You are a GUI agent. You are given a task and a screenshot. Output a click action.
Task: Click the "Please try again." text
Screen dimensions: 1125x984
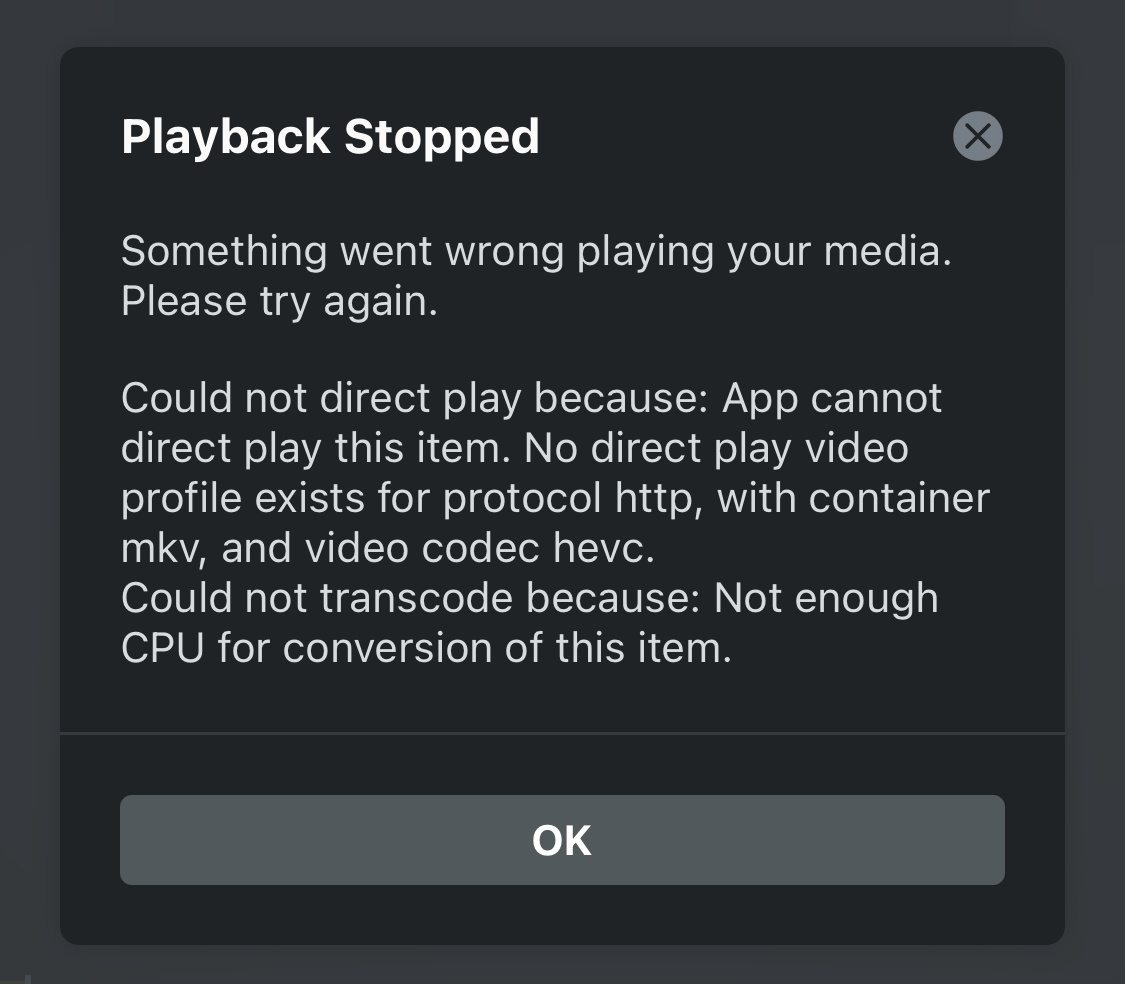point(279,301)
